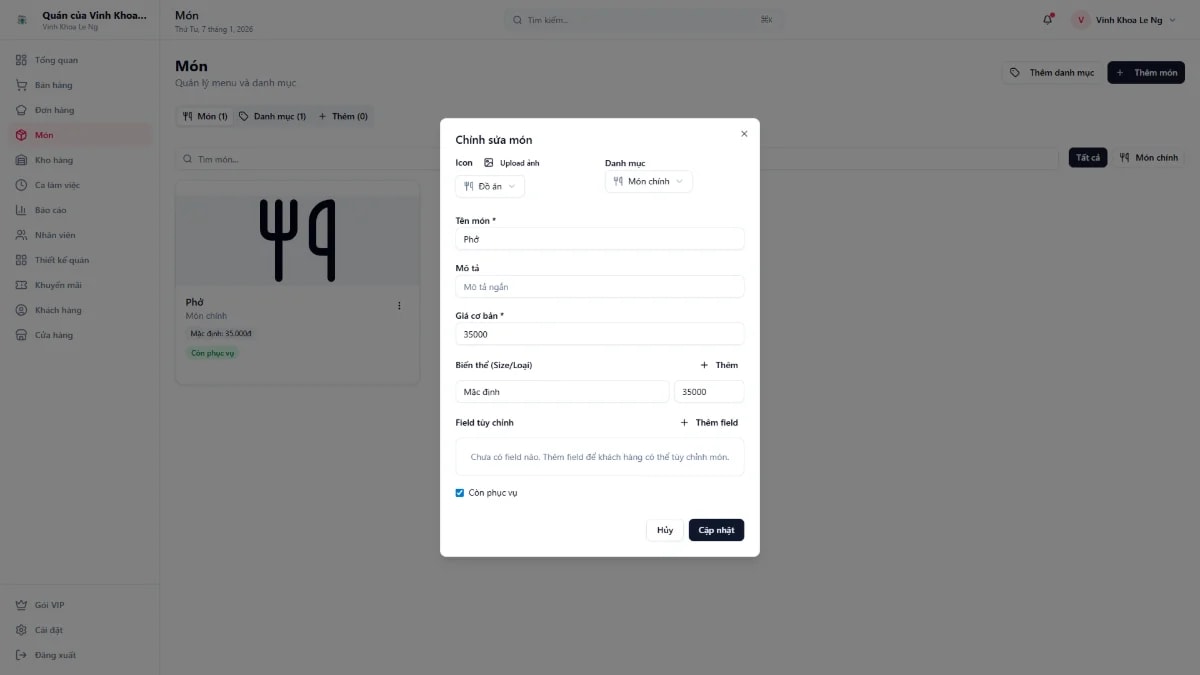The height and width of the screenshot is (675, 1200).
Task: Click the Kho hàng sidebar icon
Action: point(21,160)
